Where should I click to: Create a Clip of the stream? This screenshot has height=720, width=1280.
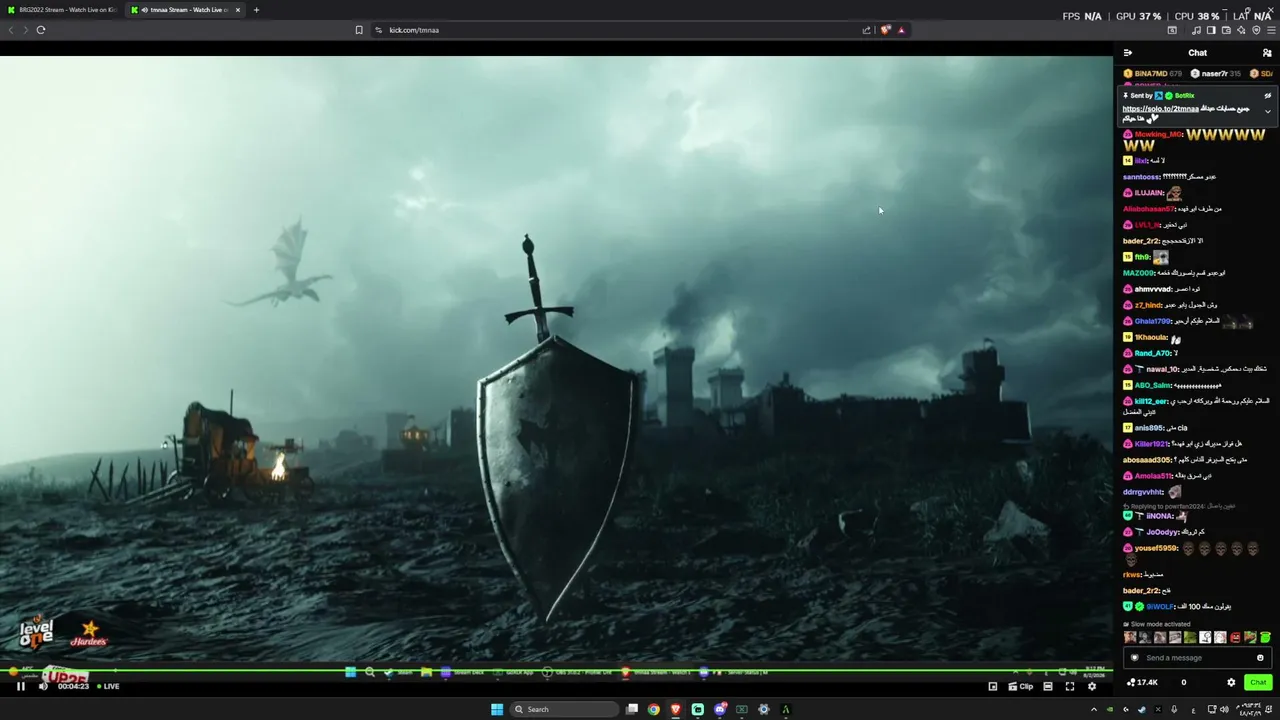pos(1021,686)
